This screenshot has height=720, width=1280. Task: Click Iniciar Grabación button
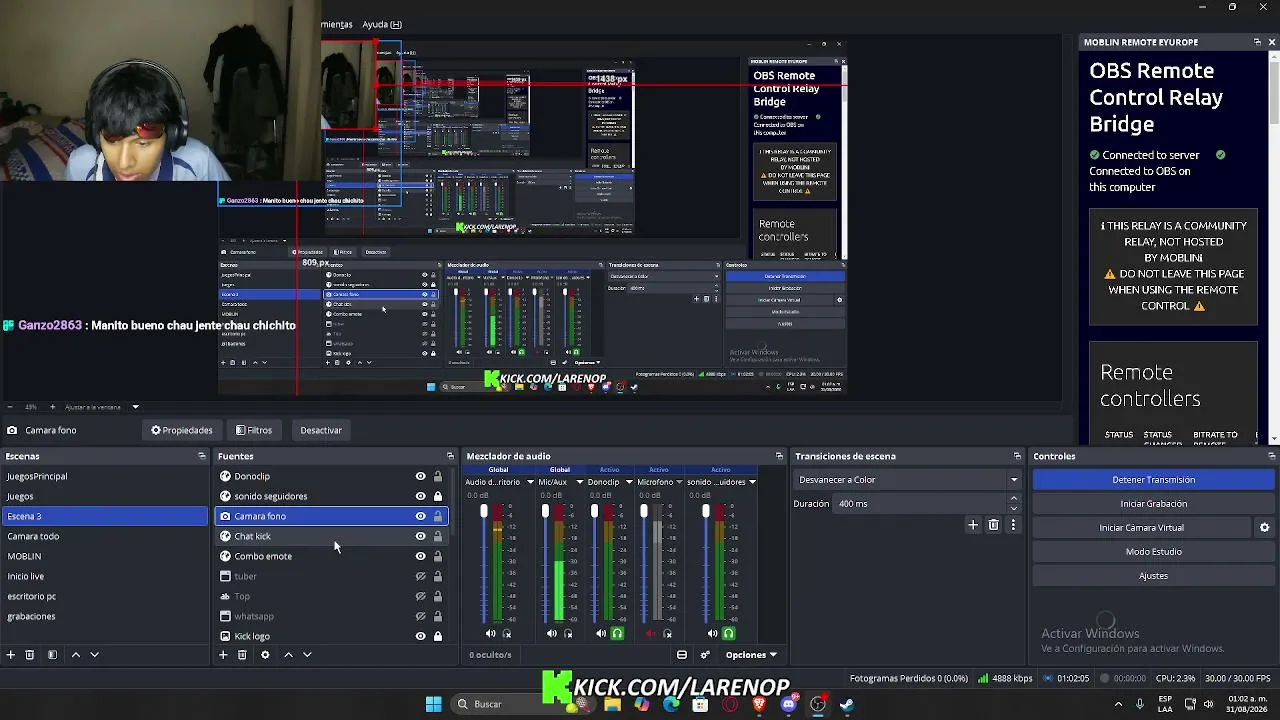click(x=1154, y=504)
